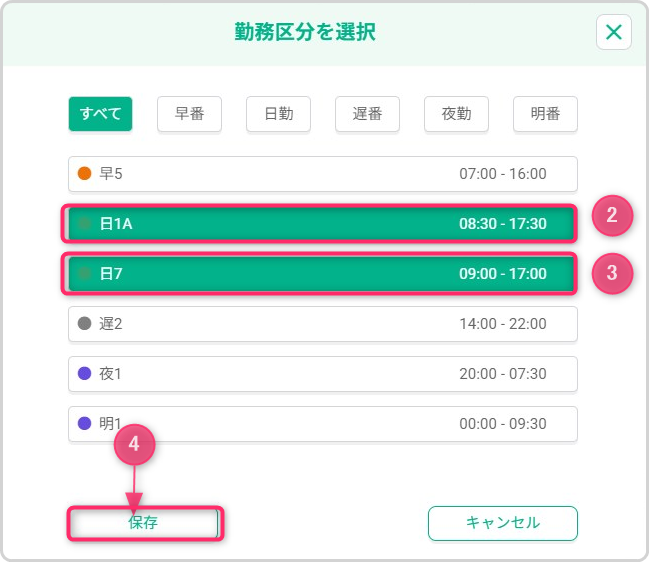Screen dimensions: 649x562
Task: Toggle the selected 日7 shift
Action: (322, 274)
